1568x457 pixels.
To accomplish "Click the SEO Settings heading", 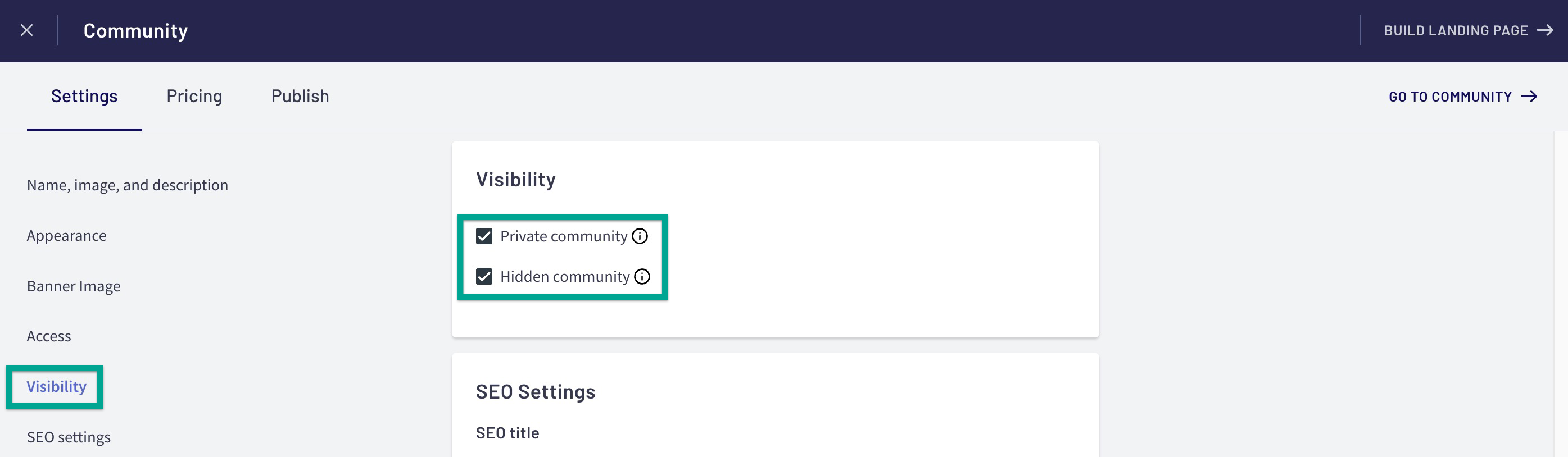I will 536,392.
